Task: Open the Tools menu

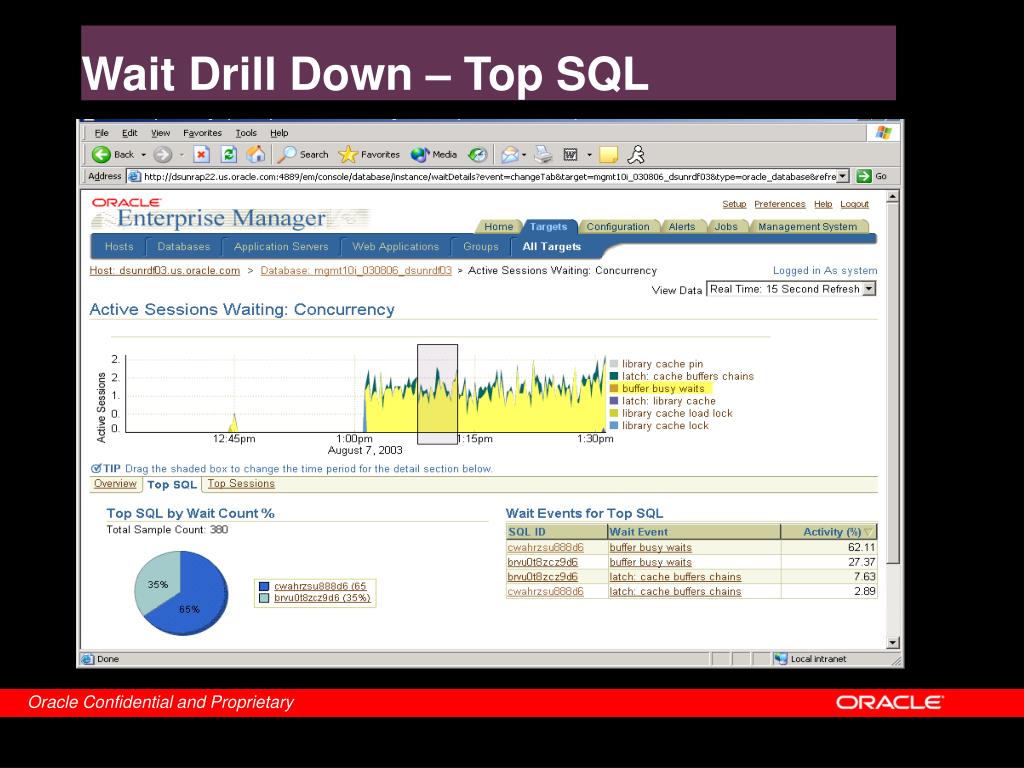Action: point(246,133)
